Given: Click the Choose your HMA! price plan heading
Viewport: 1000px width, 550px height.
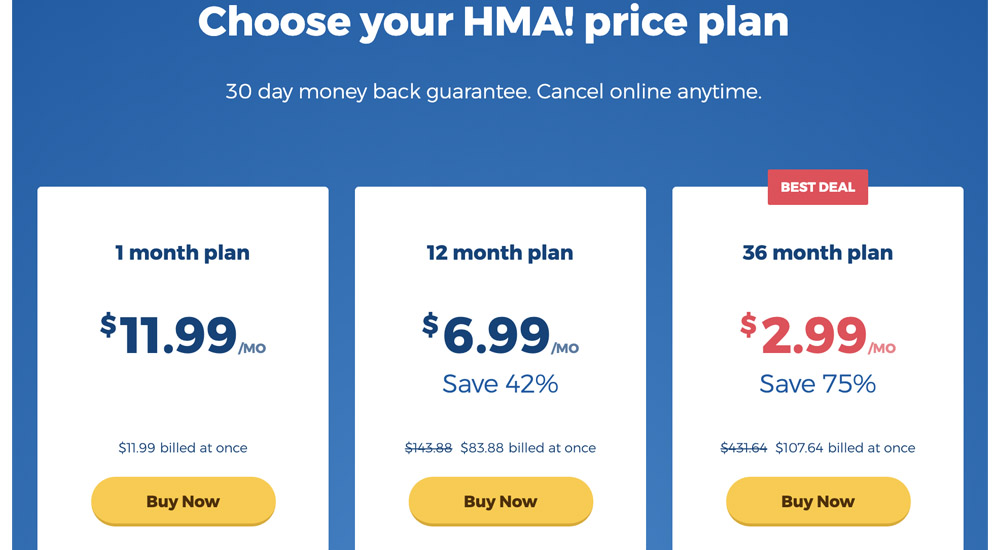Looking at the screenshot, I should pos(493,22).
